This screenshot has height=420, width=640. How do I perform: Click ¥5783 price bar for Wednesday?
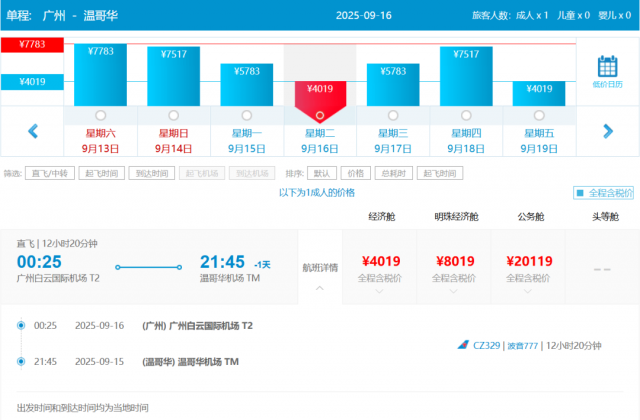coord(393,85)
